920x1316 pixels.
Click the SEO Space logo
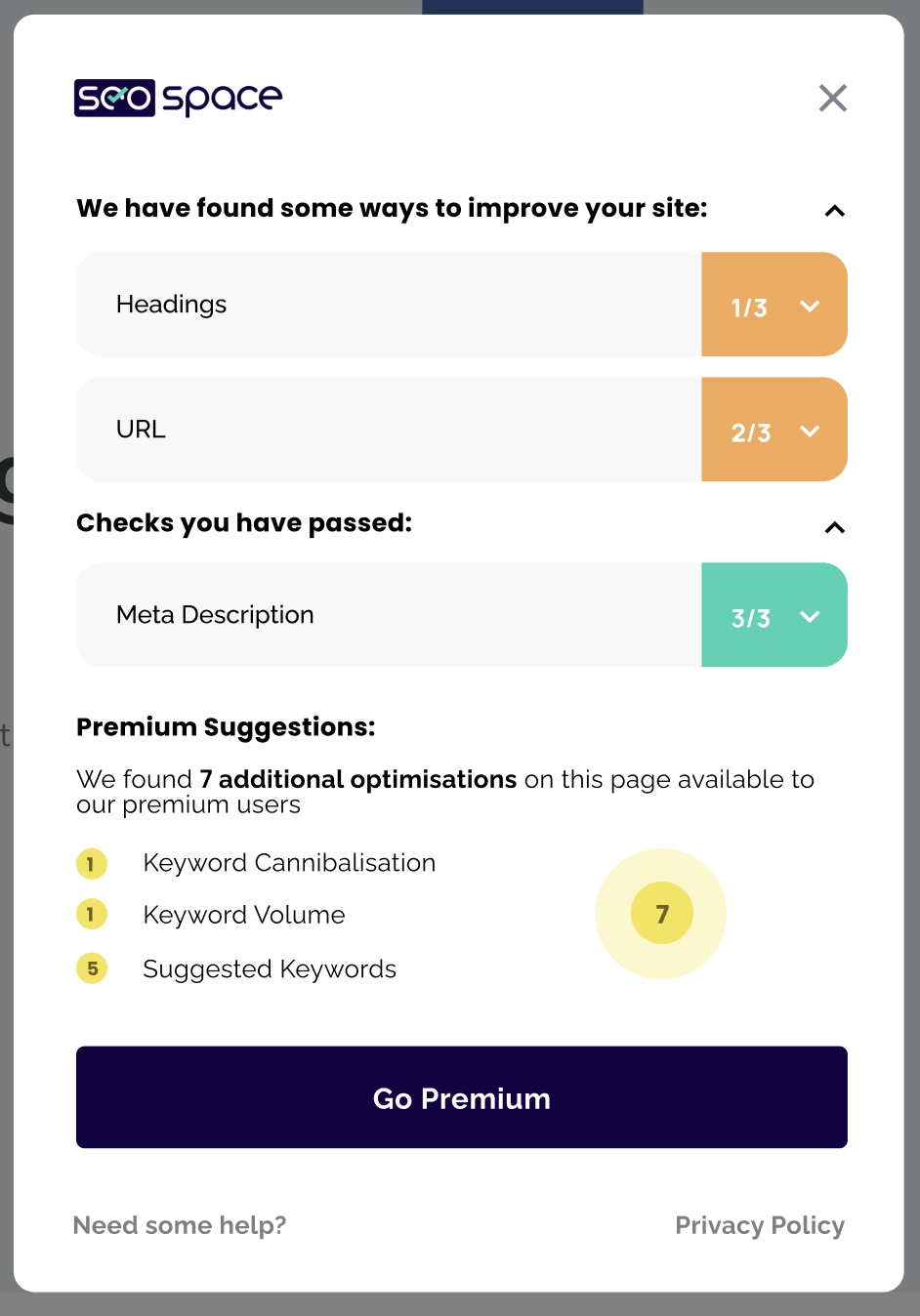[x=179, y=98]
